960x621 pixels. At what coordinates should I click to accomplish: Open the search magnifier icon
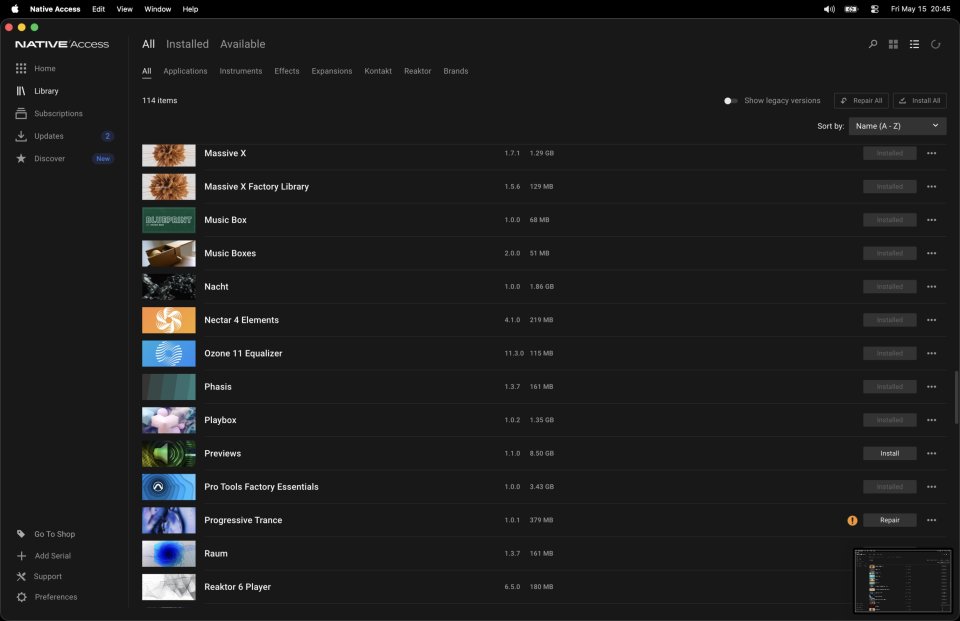(x=872, y=44)
